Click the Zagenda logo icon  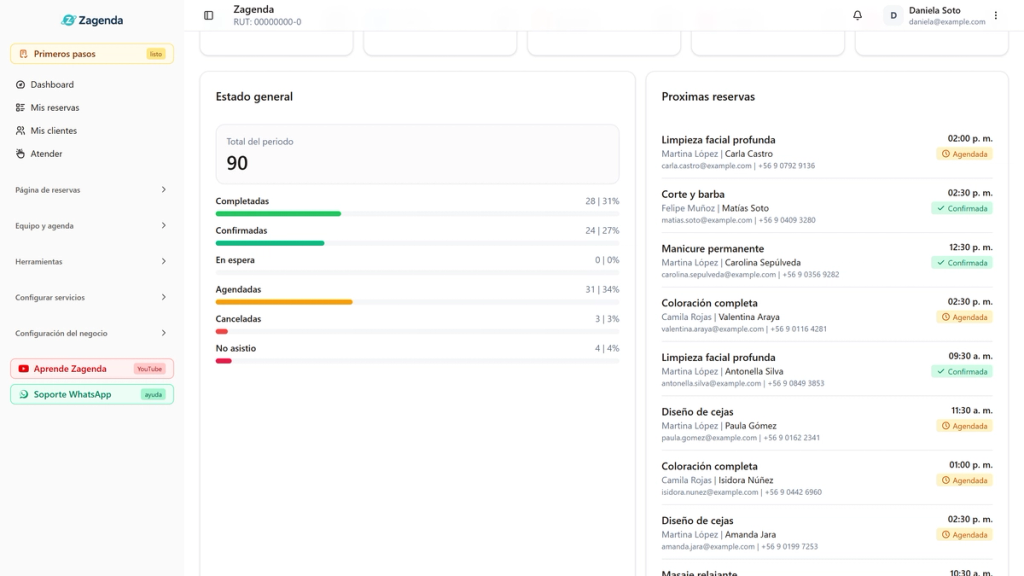click(68, 20)
